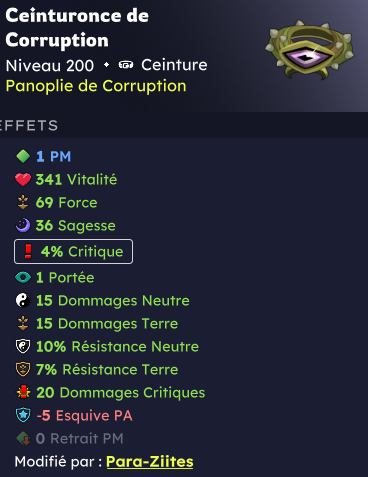Image resolution: width=368 pixels, height=477 pixels.
Task: Click the Résistance Terre shield icon
Action: coord(23,369)
